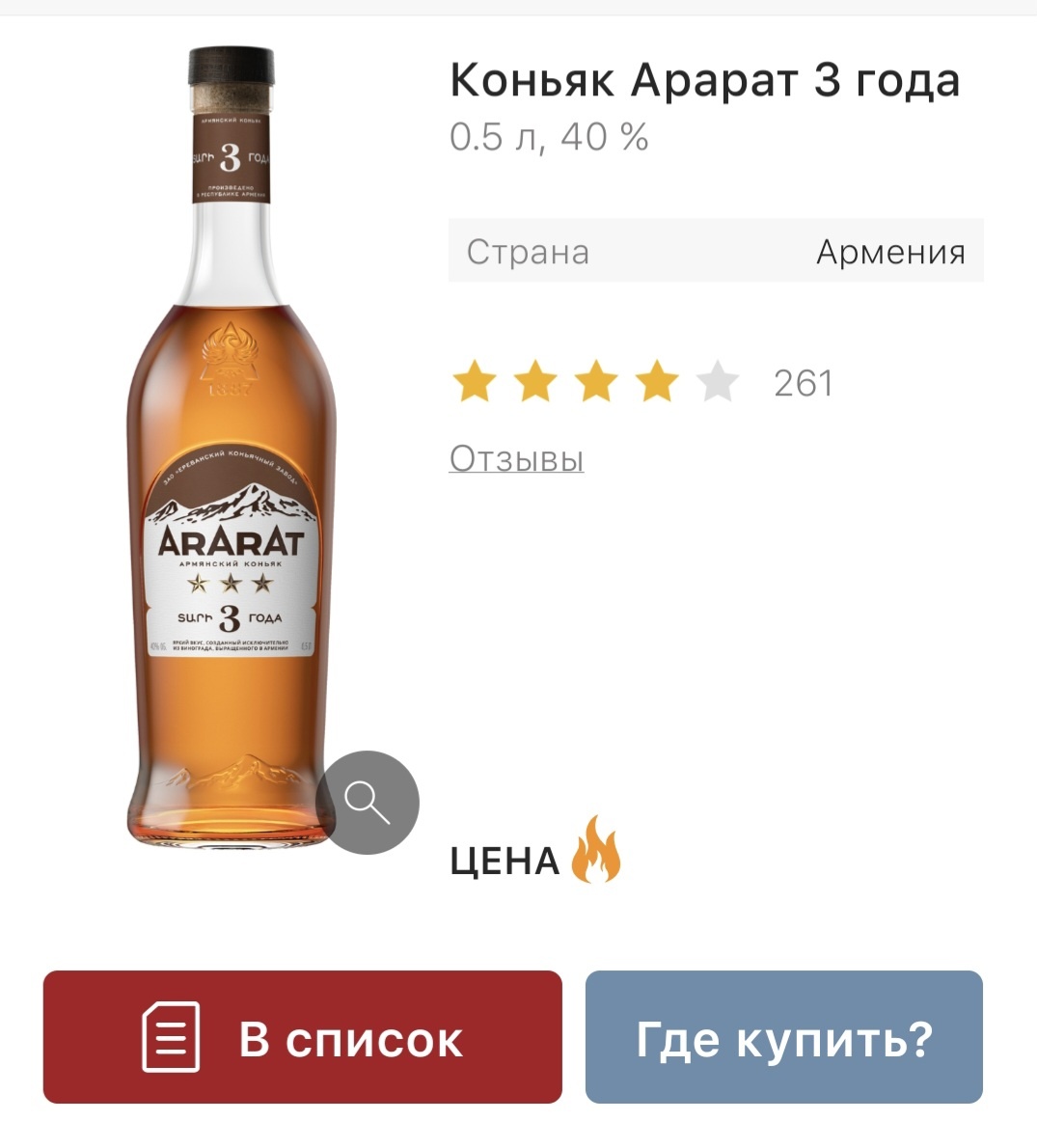
Task: Click the list document icon in В список
Action: pyautogui.click(x=171, y=1037)
